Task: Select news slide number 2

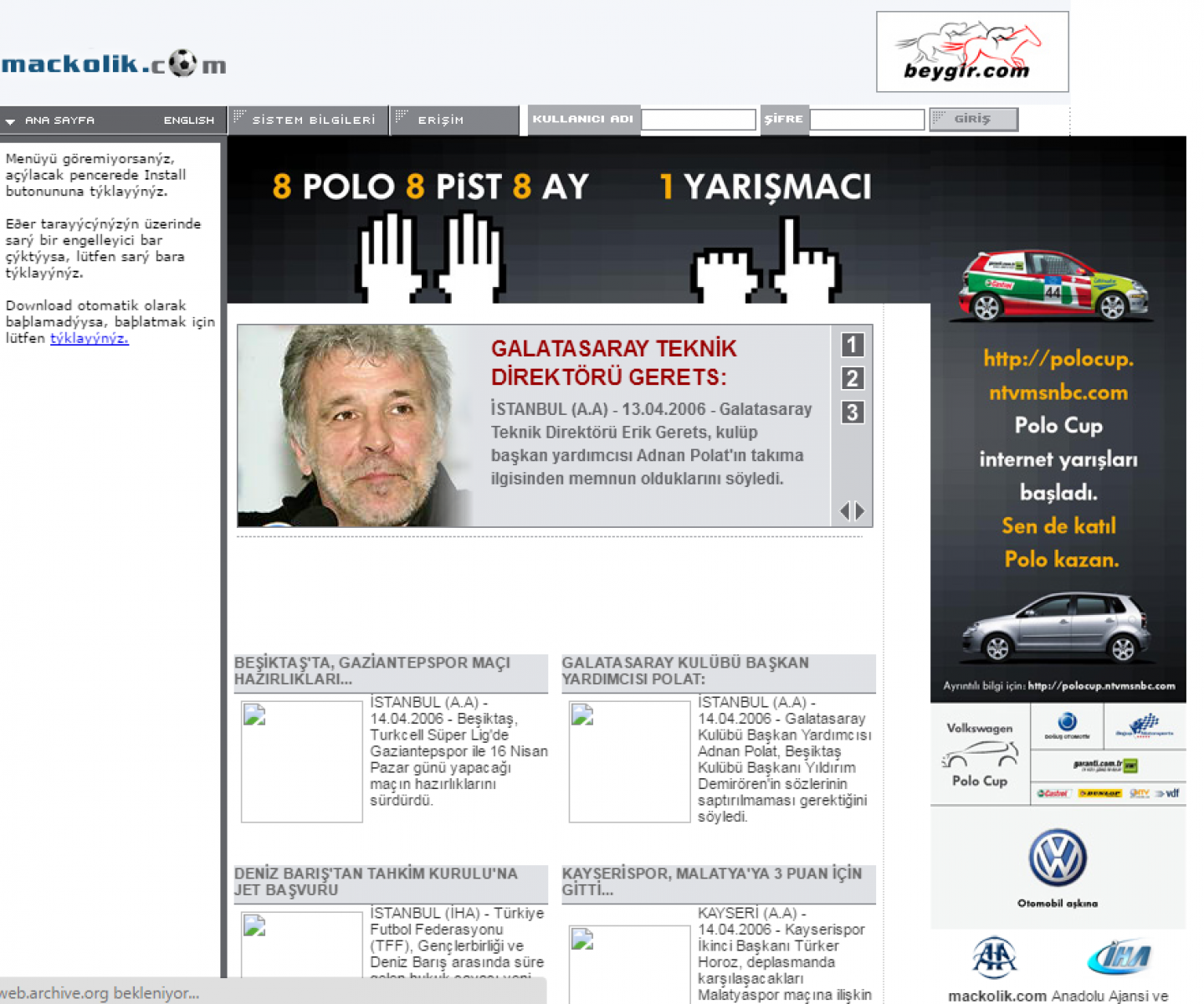Action: [x=852, y=378]
